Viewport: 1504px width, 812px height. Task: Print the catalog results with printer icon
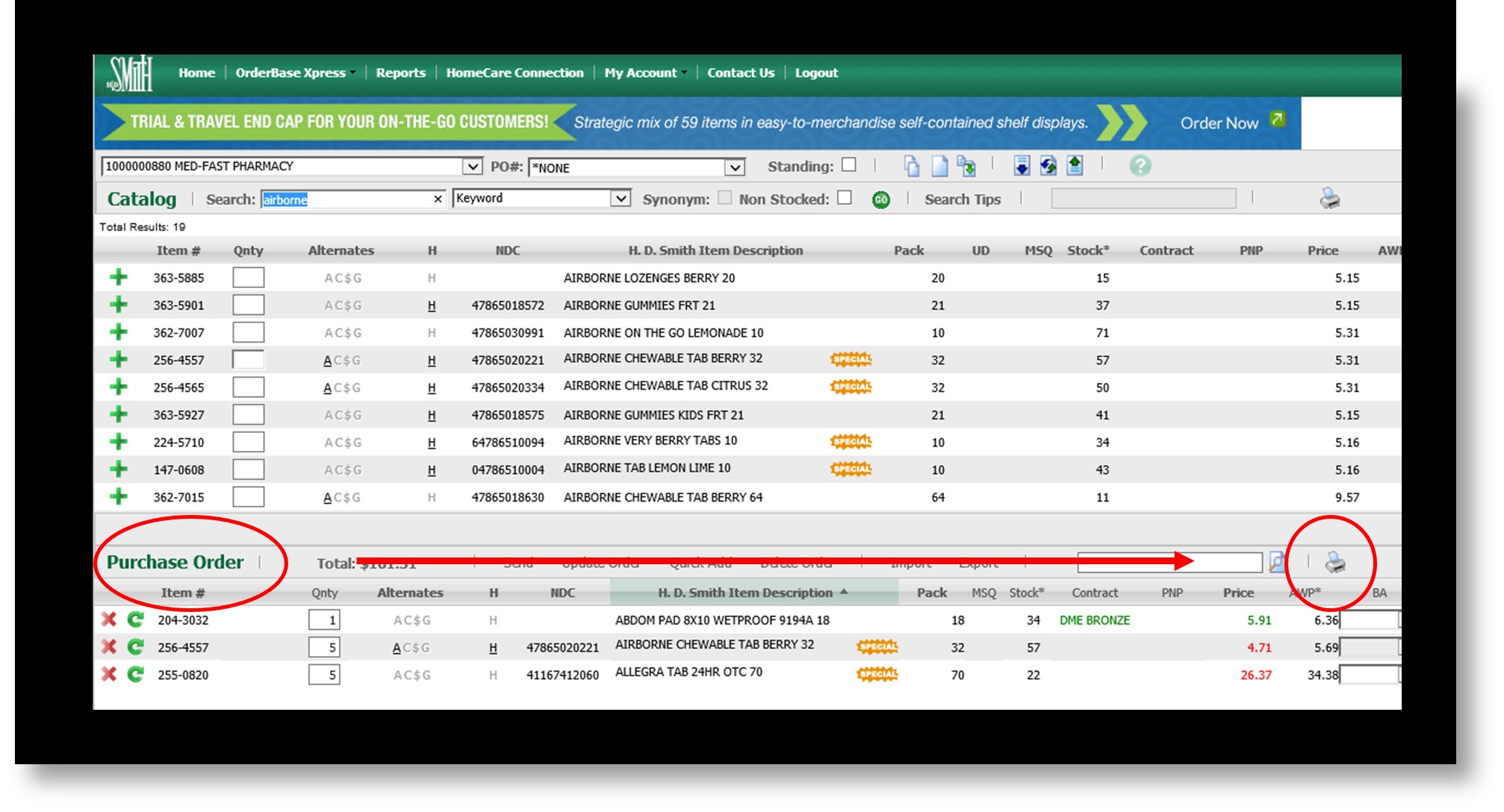(x=1329, y=199)
